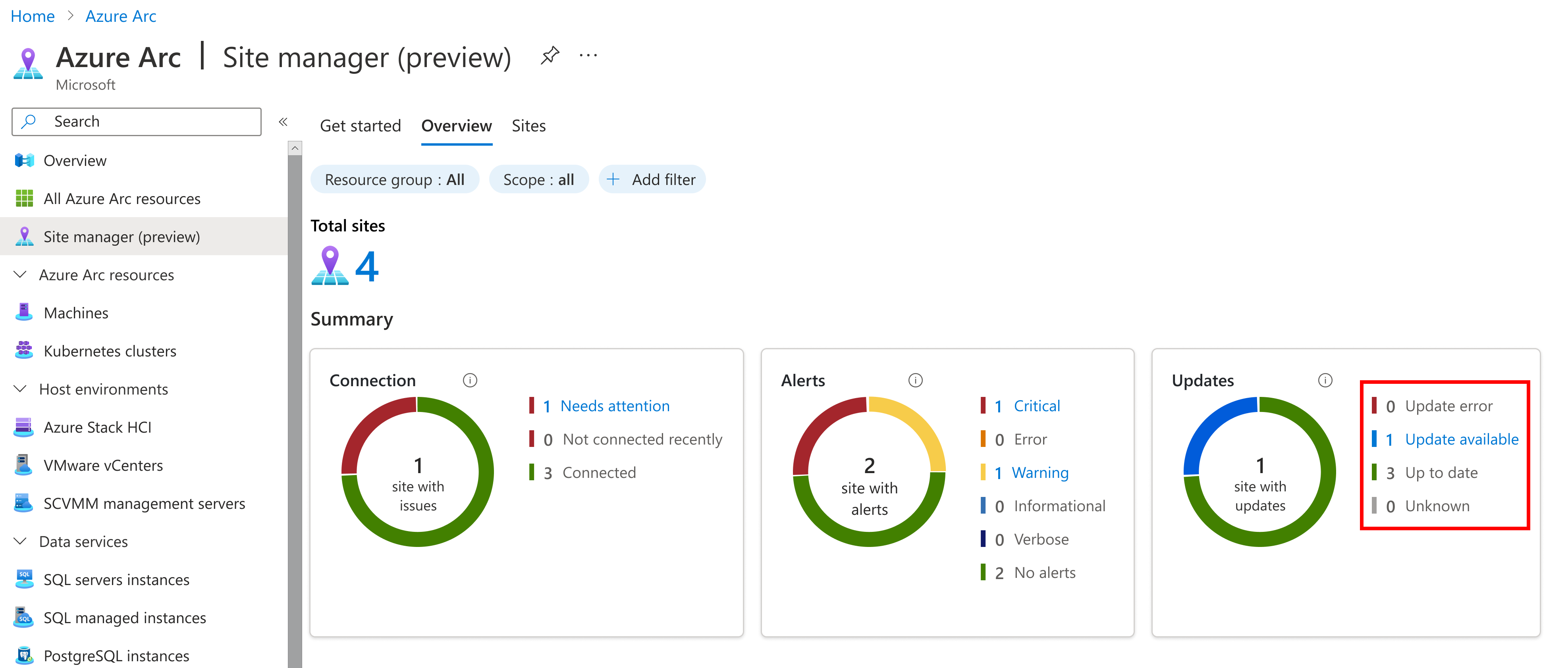The width and height of the screenshot is (1568, 668).
Task: Click the 'Unknown' updates row
Action: [1421, 506]
